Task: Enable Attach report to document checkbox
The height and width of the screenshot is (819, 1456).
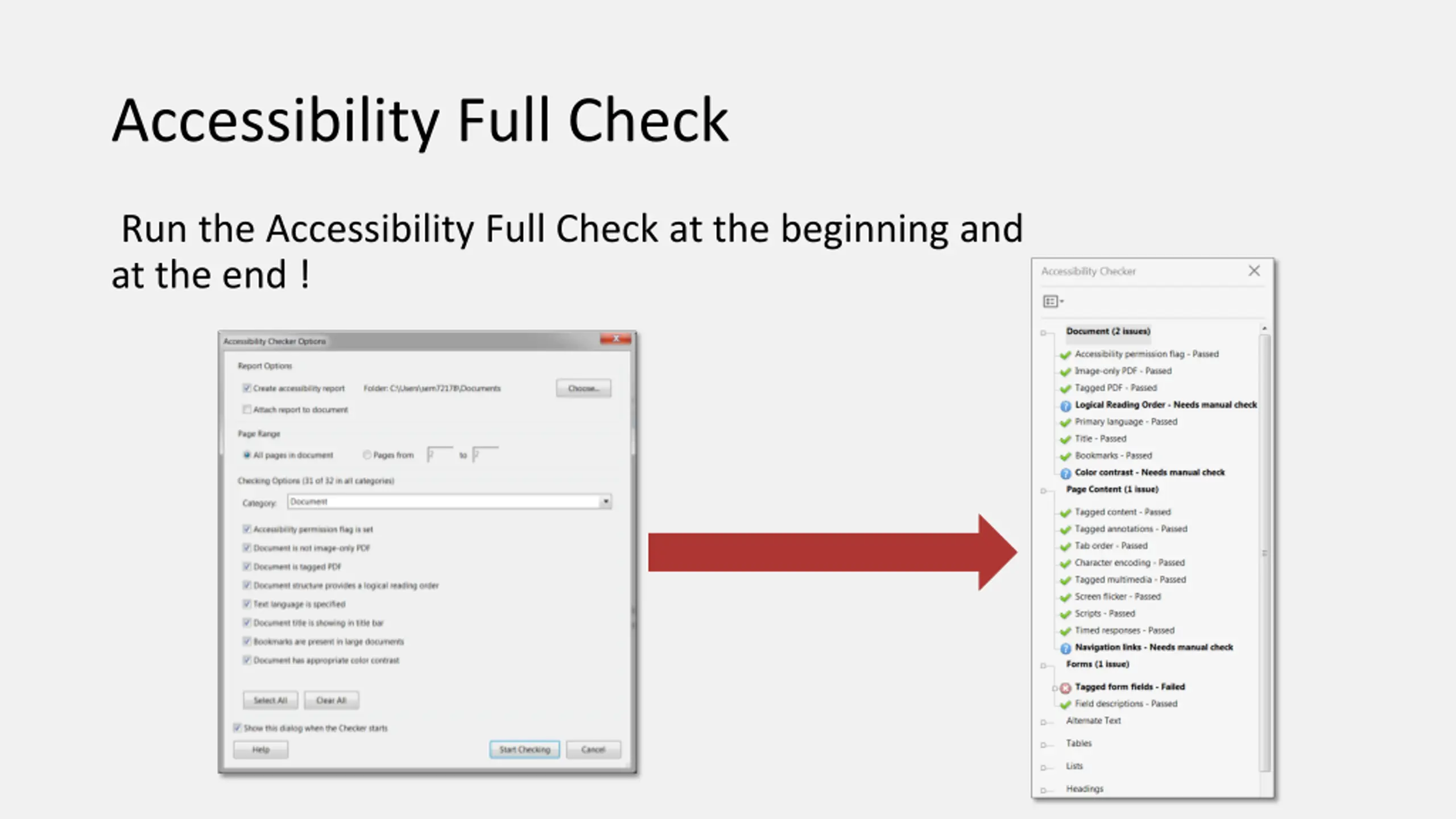Action: (247, 409)
